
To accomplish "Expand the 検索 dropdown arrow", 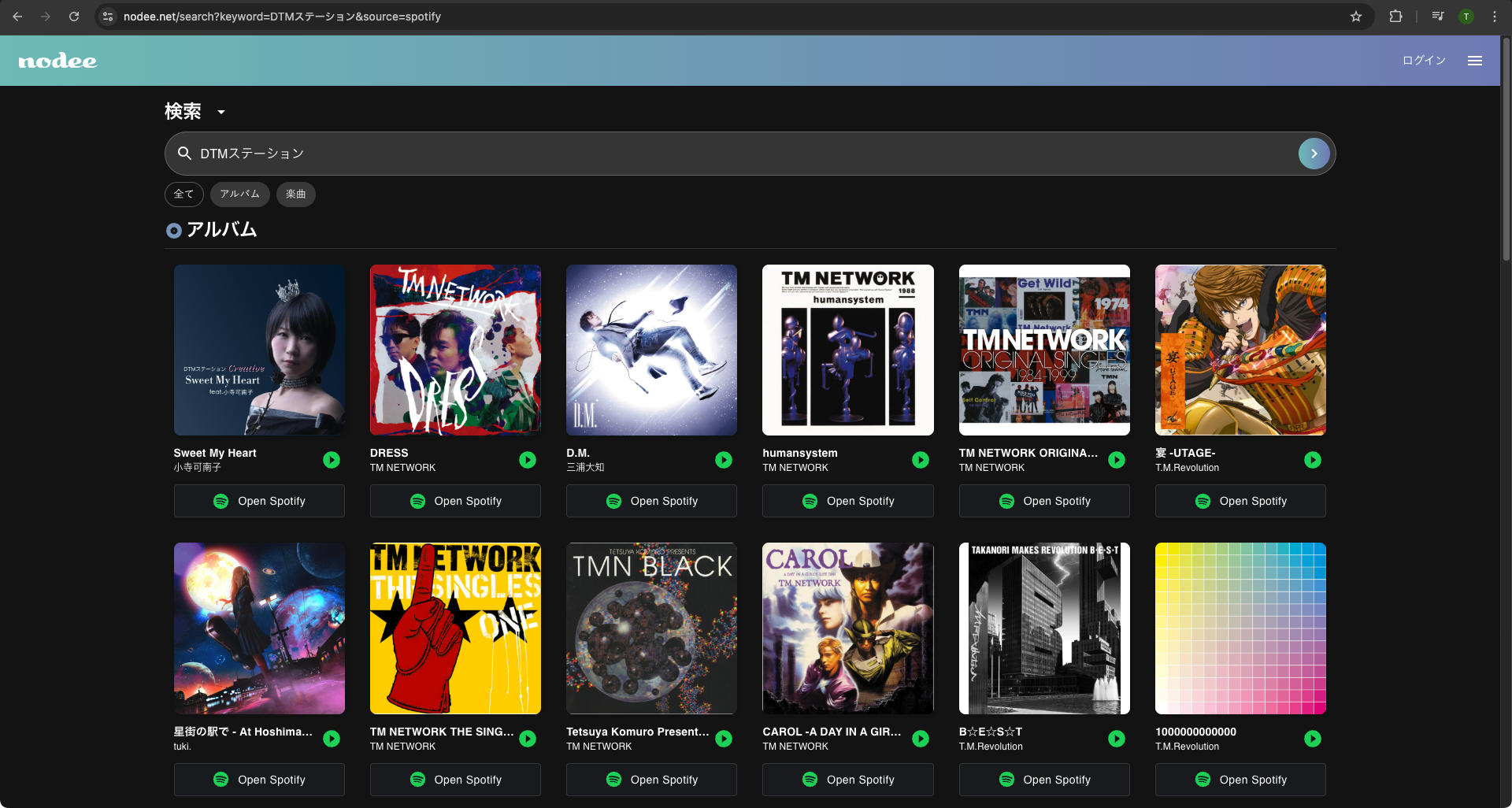I will pyautogui.click(x=221, y=112).
